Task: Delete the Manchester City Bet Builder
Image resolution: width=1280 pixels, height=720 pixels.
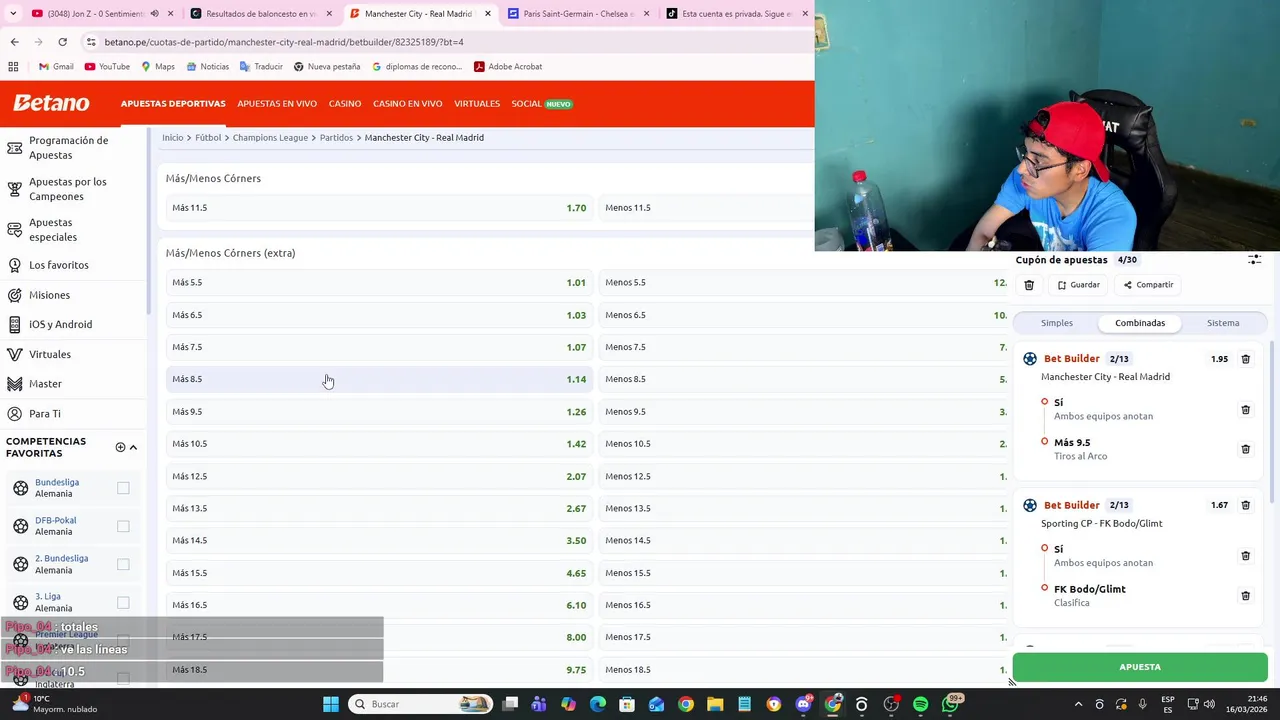Action: pos(1245,359)
